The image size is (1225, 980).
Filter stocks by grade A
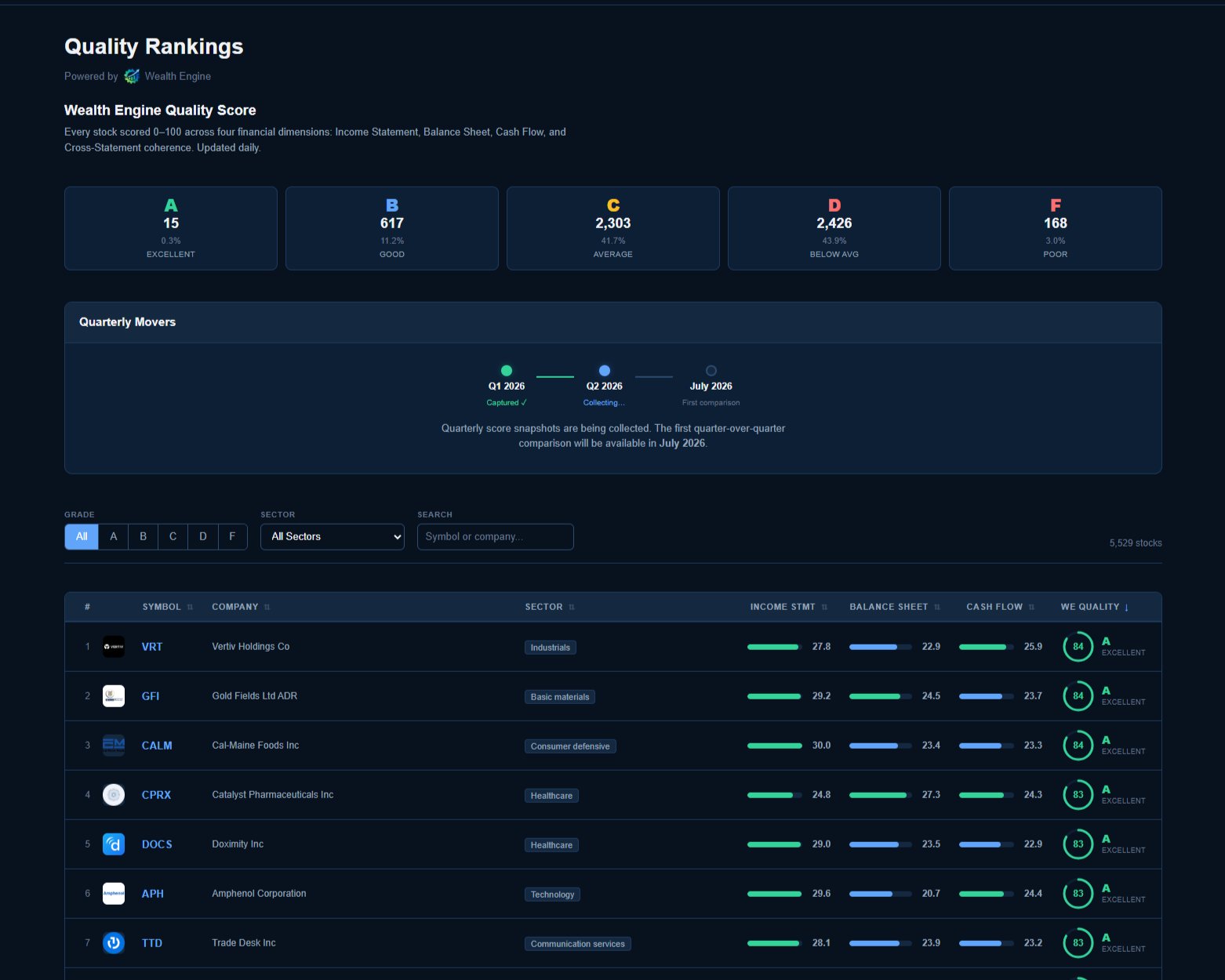point(114,537)
